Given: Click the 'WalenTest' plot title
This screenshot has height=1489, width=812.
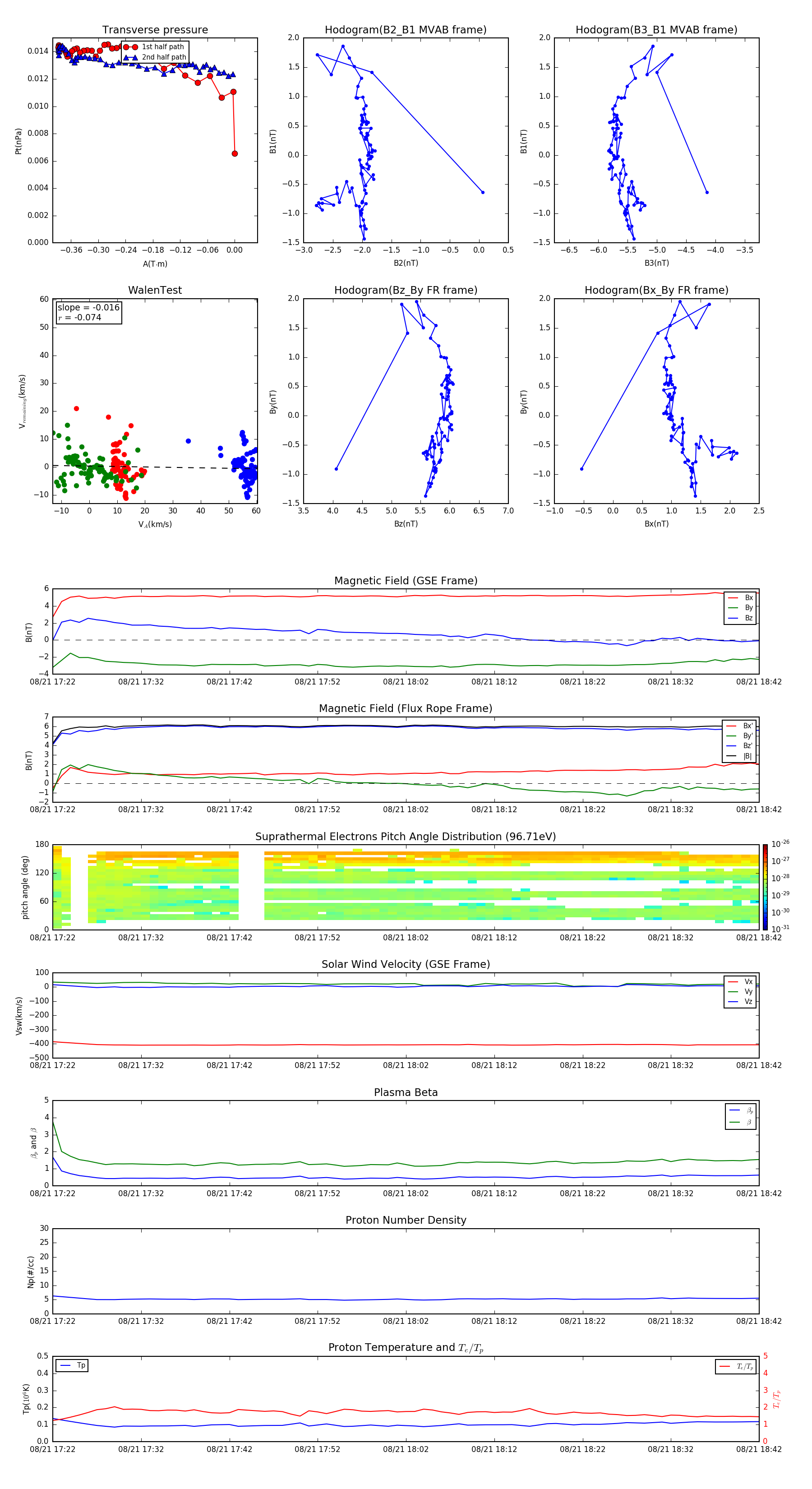Looking at the screenshot, I should [155, 290].
